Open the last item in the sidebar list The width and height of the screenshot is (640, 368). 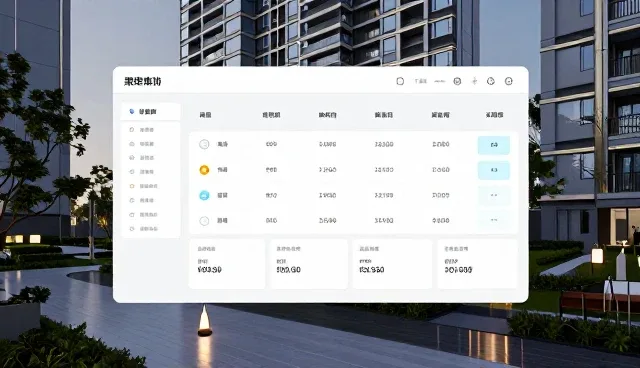tap(151, 229)
